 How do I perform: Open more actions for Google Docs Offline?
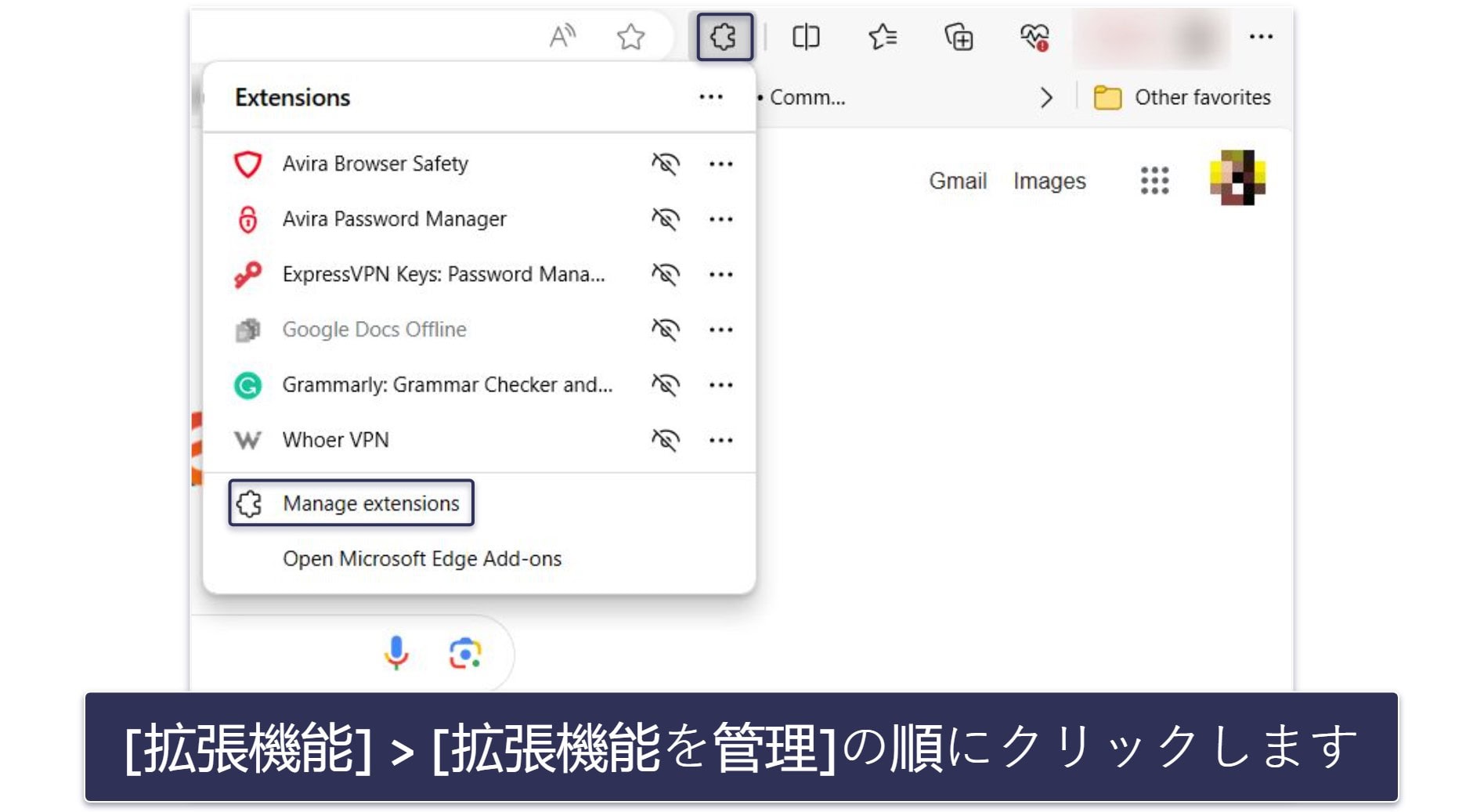[x=720, y=330]
